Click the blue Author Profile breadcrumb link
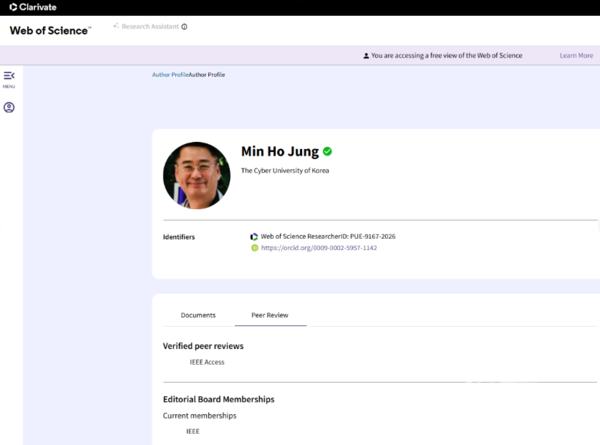Image resolution: width=600 pixels, height=445 pixels. point(170,75)
